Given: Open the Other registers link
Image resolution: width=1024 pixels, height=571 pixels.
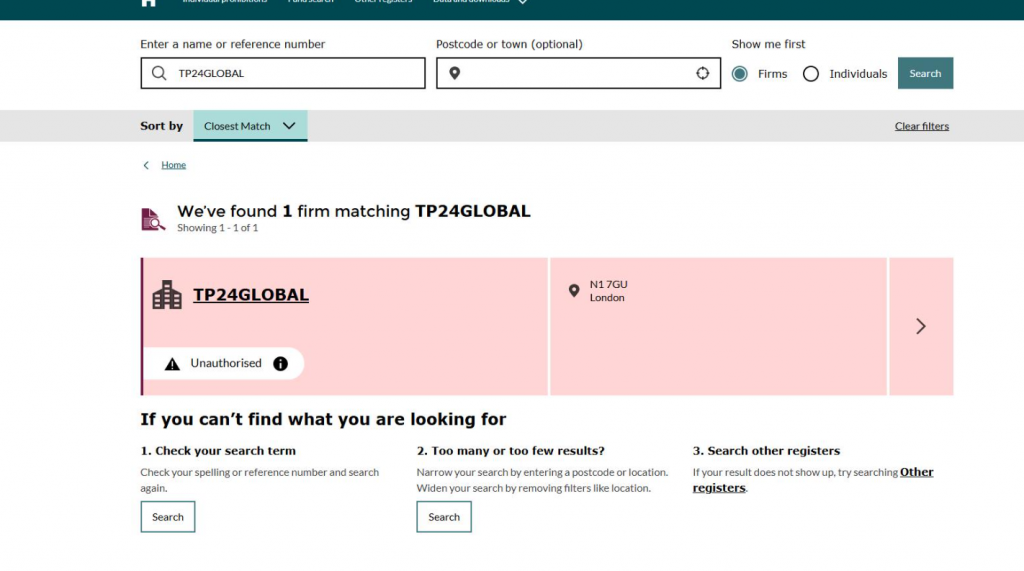Looking at the screenshot, I should pyautogui.click(x=813, y=480).
